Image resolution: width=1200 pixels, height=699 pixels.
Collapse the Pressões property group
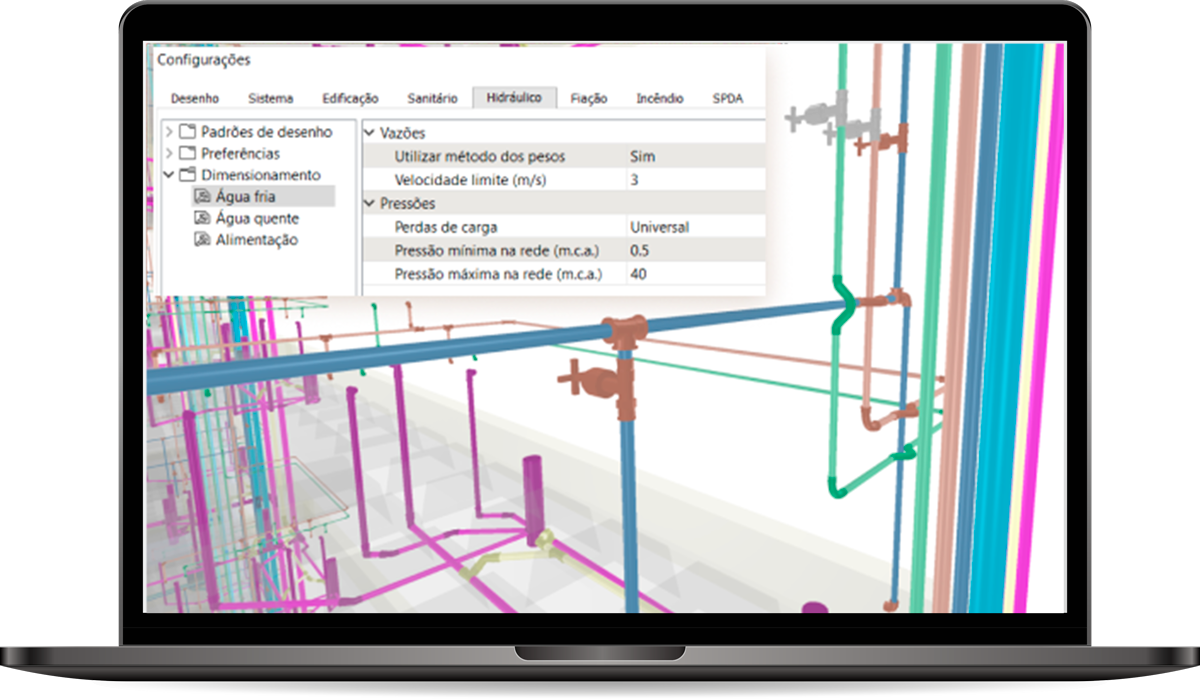pyautogui.click(x=369, y=203)
